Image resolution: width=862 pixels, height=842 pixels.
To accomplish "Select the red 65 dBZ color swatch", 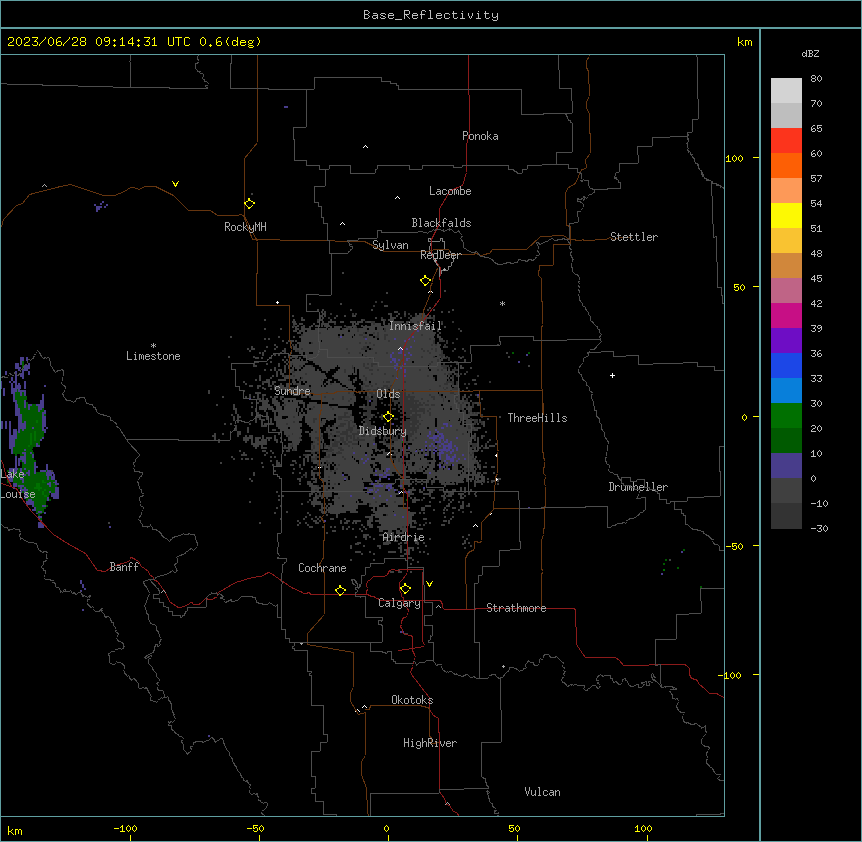I will tap(786, 140).
